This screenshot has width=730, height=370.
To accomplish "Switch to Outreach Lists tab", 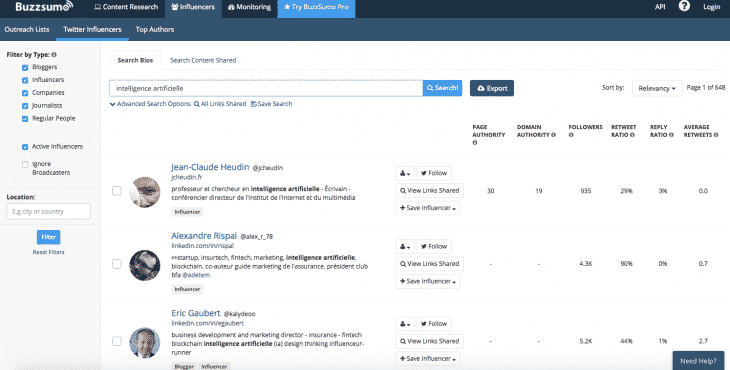I will pos(27,29).
